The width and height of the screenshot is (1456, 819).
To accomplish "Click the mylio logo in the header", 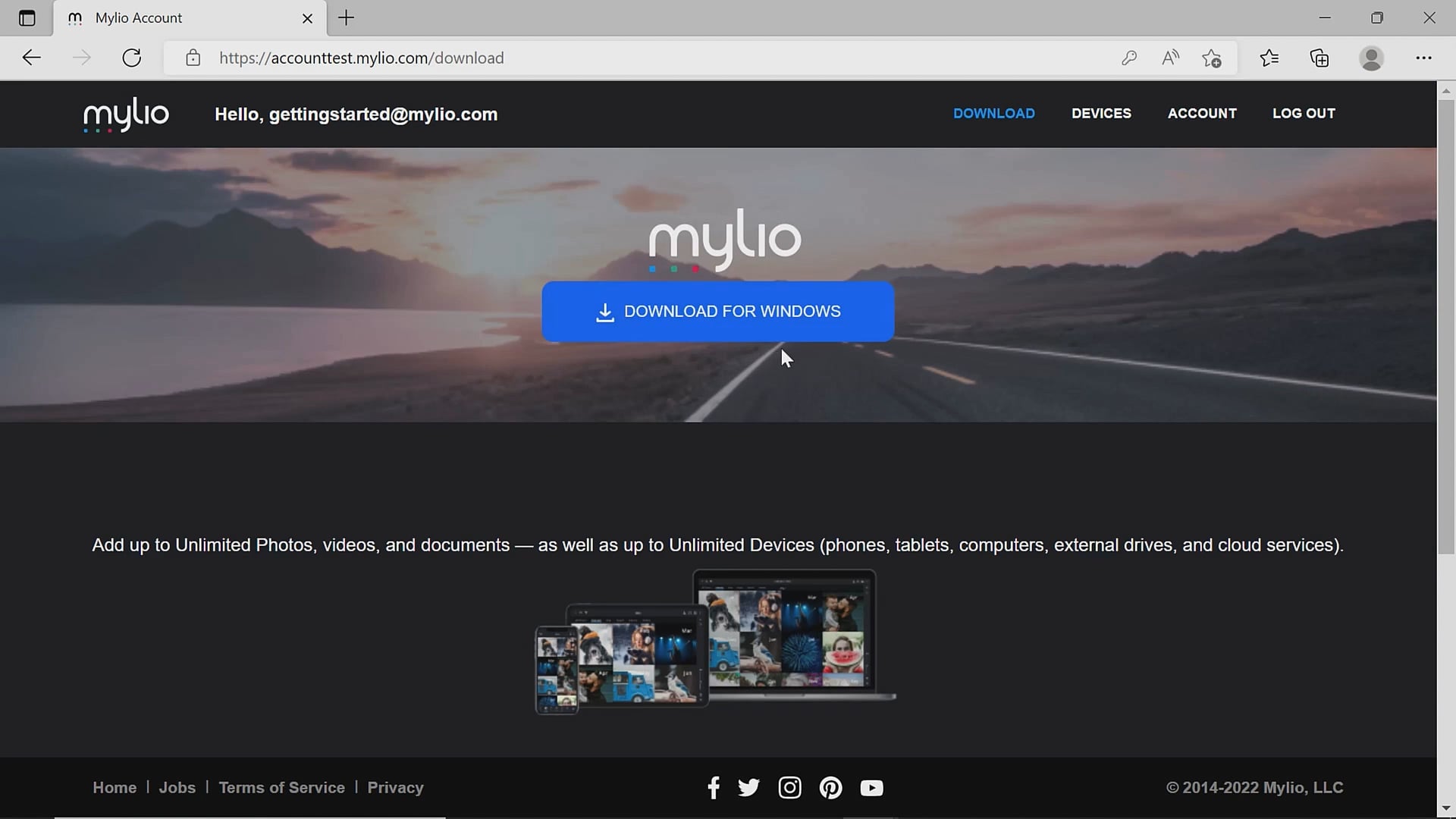I will [x=126, y=115].
